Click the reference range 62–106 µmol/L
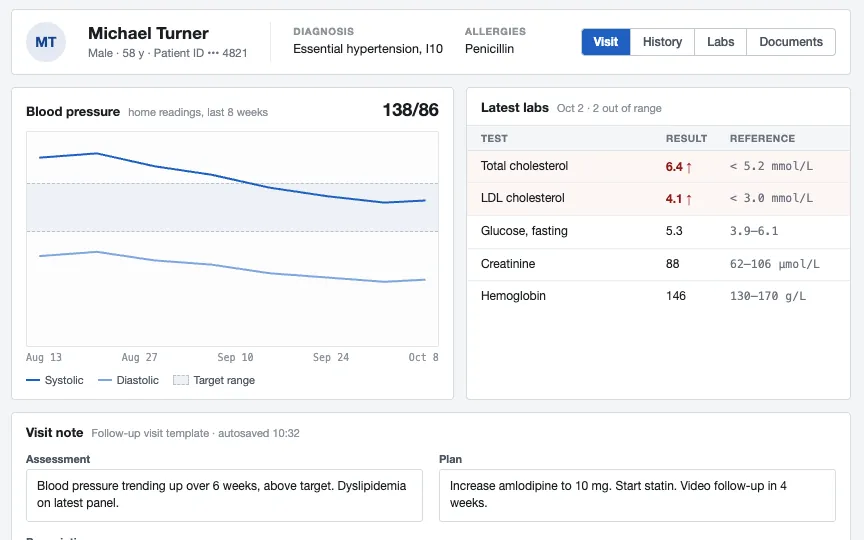Image resolution: width=864 pixels, height=540 pixels. tap(774, 264)
